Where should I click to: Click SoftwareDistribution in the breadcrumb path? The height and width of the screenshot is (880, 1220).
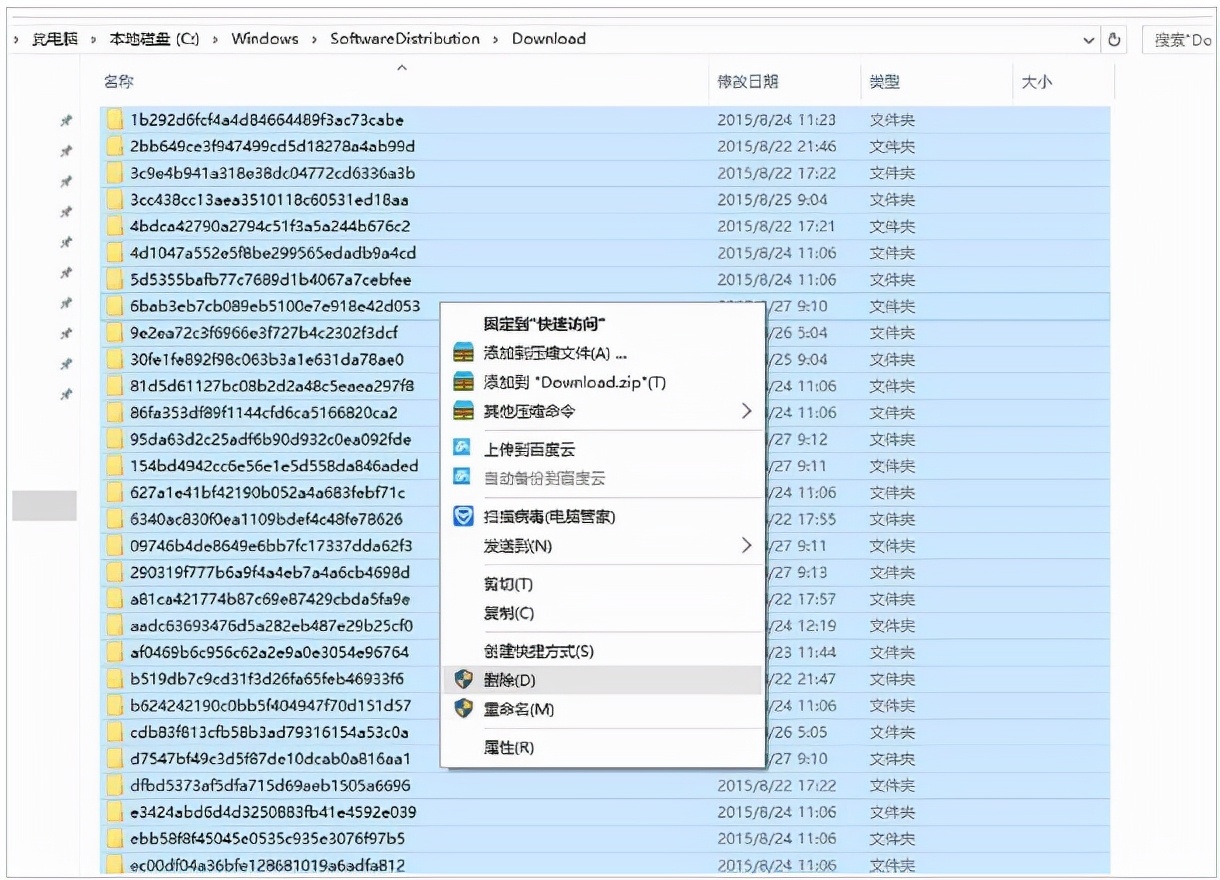405,39
